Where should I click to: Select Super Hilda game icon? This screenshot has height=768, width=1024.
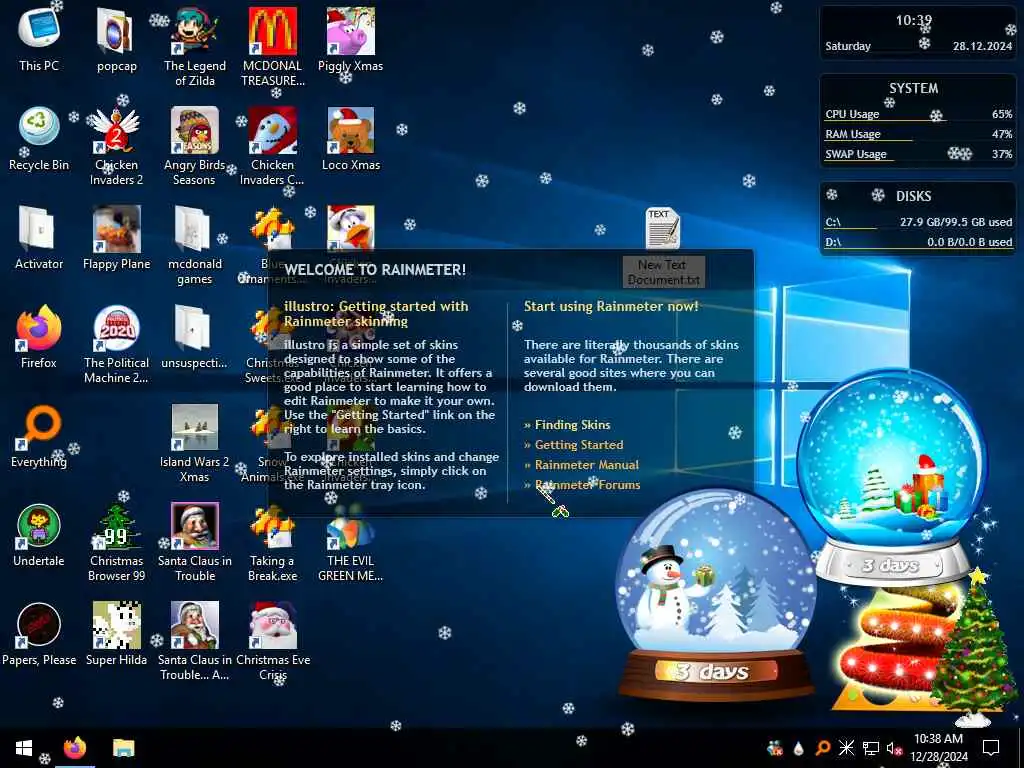[x=116, y=633]
